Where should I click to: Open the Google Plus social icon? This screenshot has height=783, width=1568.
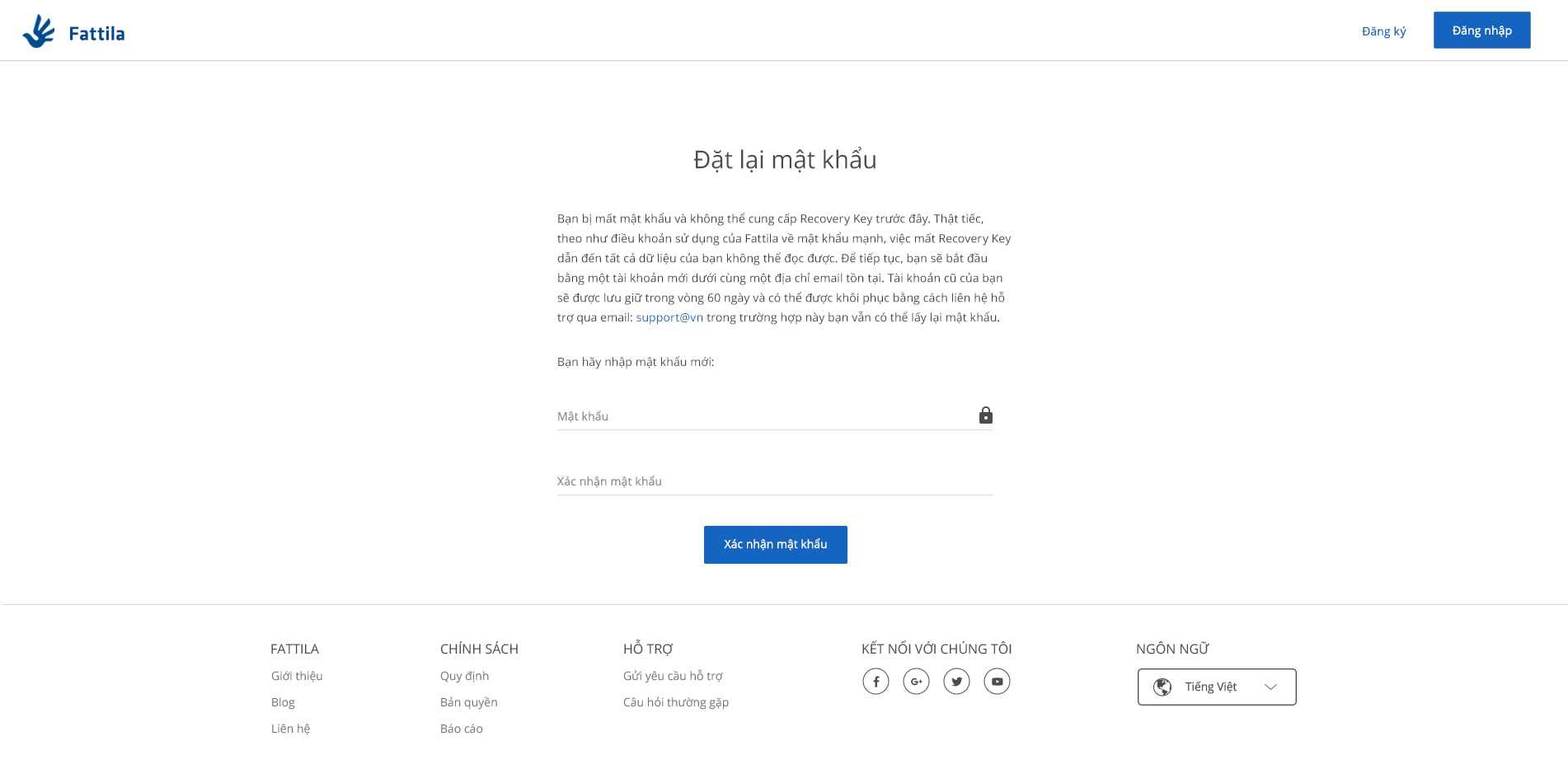coord(916,682)
